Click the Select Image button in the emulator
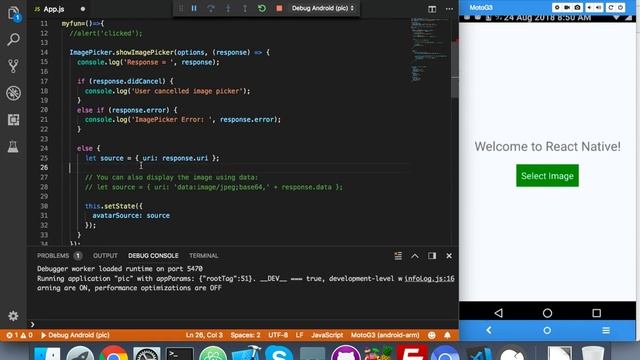Viewport: 640px width, 360px height. 547,176
